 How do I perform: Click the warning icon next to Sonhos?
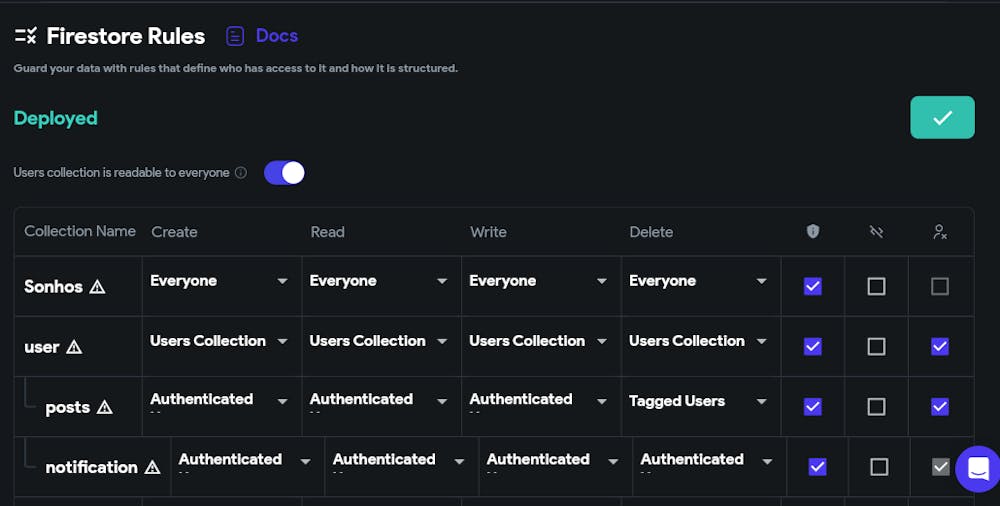pyautogui.click(x=97, y=287)
